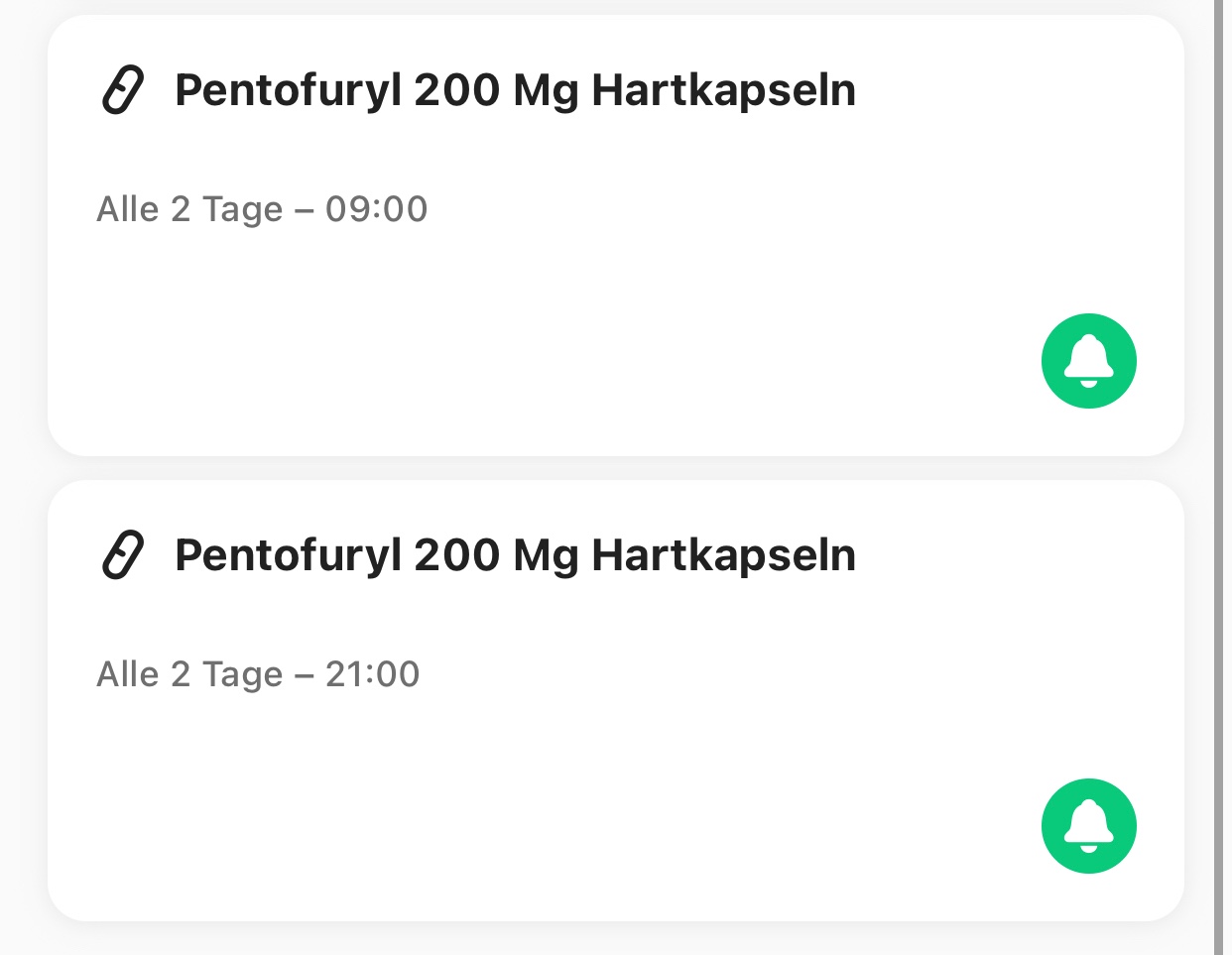This screenshot has height=955, width=1232.
Task: Click "Alle 2 Tage" in the lower card
Action: click(189, 674)
